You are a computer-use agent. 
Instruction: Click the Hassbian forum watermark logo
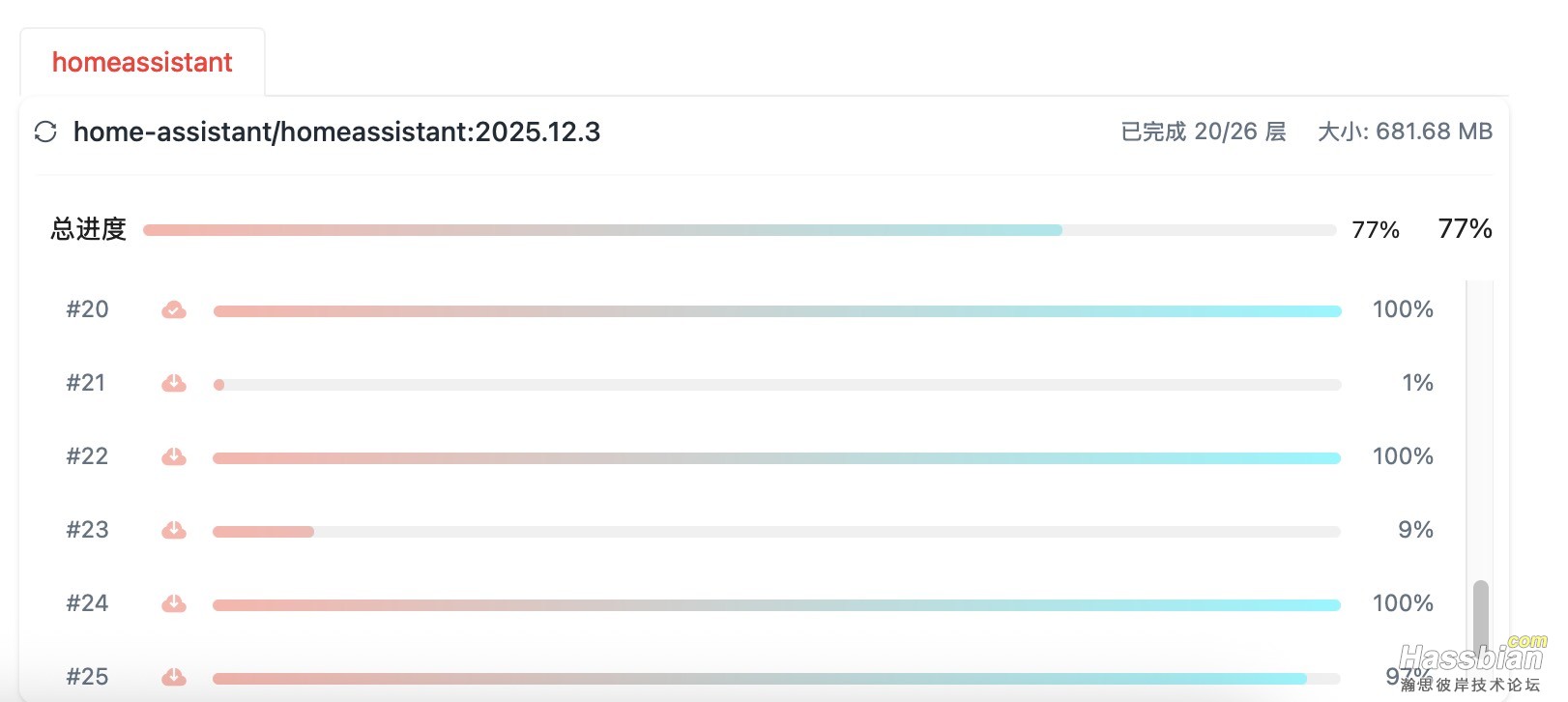[1471, 665]
